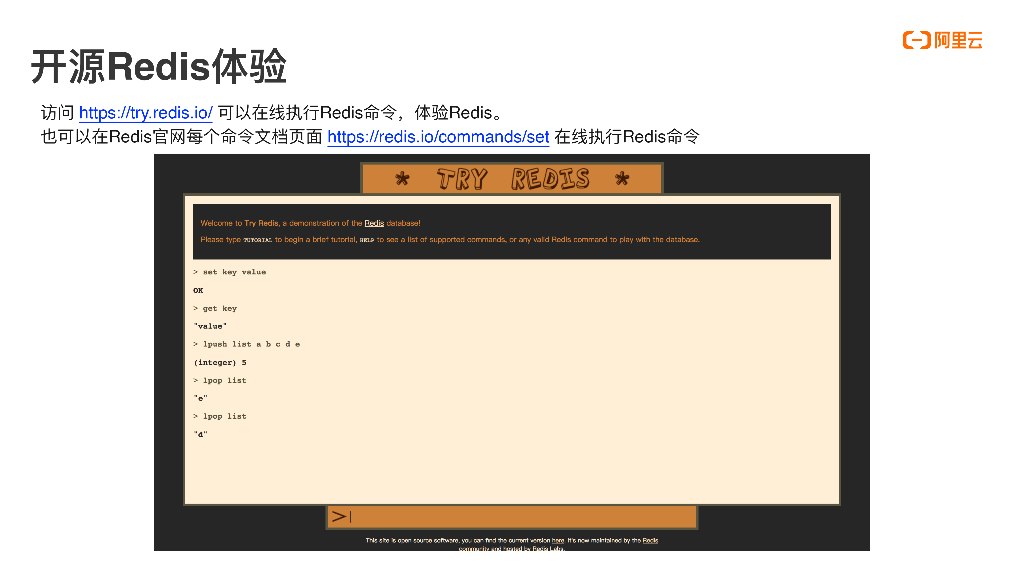Open the Redis link in welcome message

point(374,223)
